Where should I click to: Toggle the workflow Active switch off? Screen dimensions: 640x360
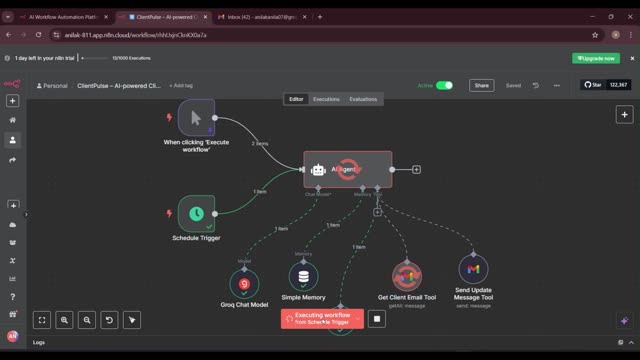tap(444, 85)
